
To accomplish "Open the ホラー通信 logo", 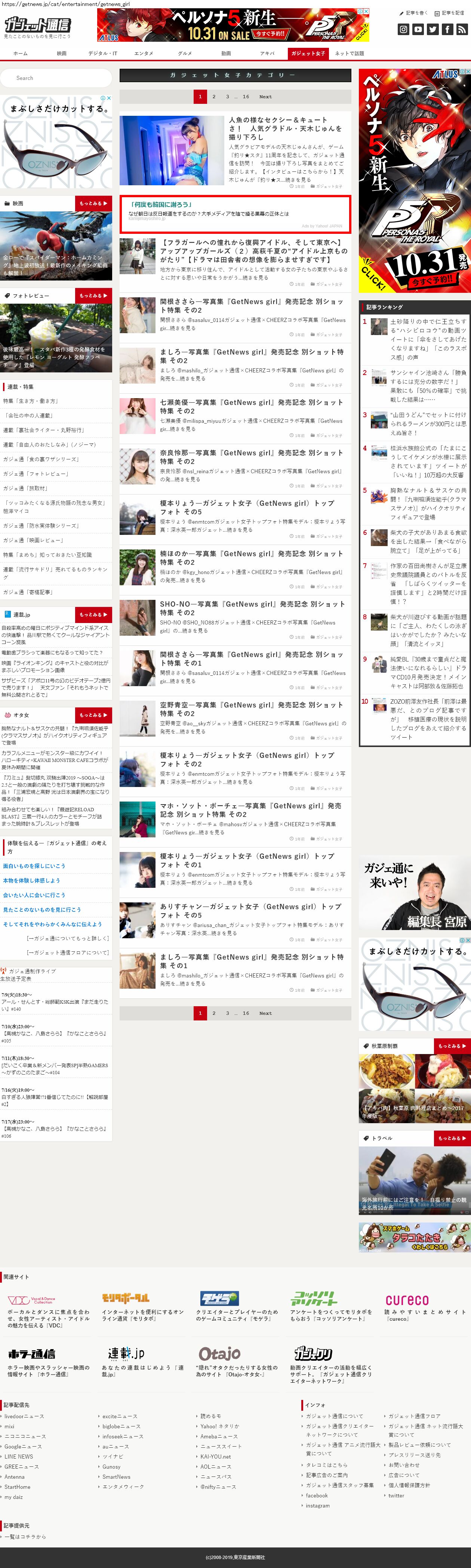I will click(32, 1353).
